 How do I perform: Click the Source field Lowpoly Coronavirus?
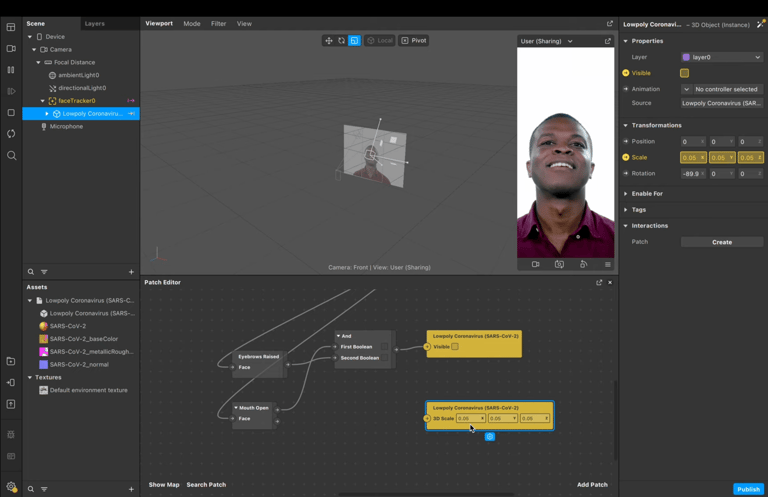[x=722, y=103]
